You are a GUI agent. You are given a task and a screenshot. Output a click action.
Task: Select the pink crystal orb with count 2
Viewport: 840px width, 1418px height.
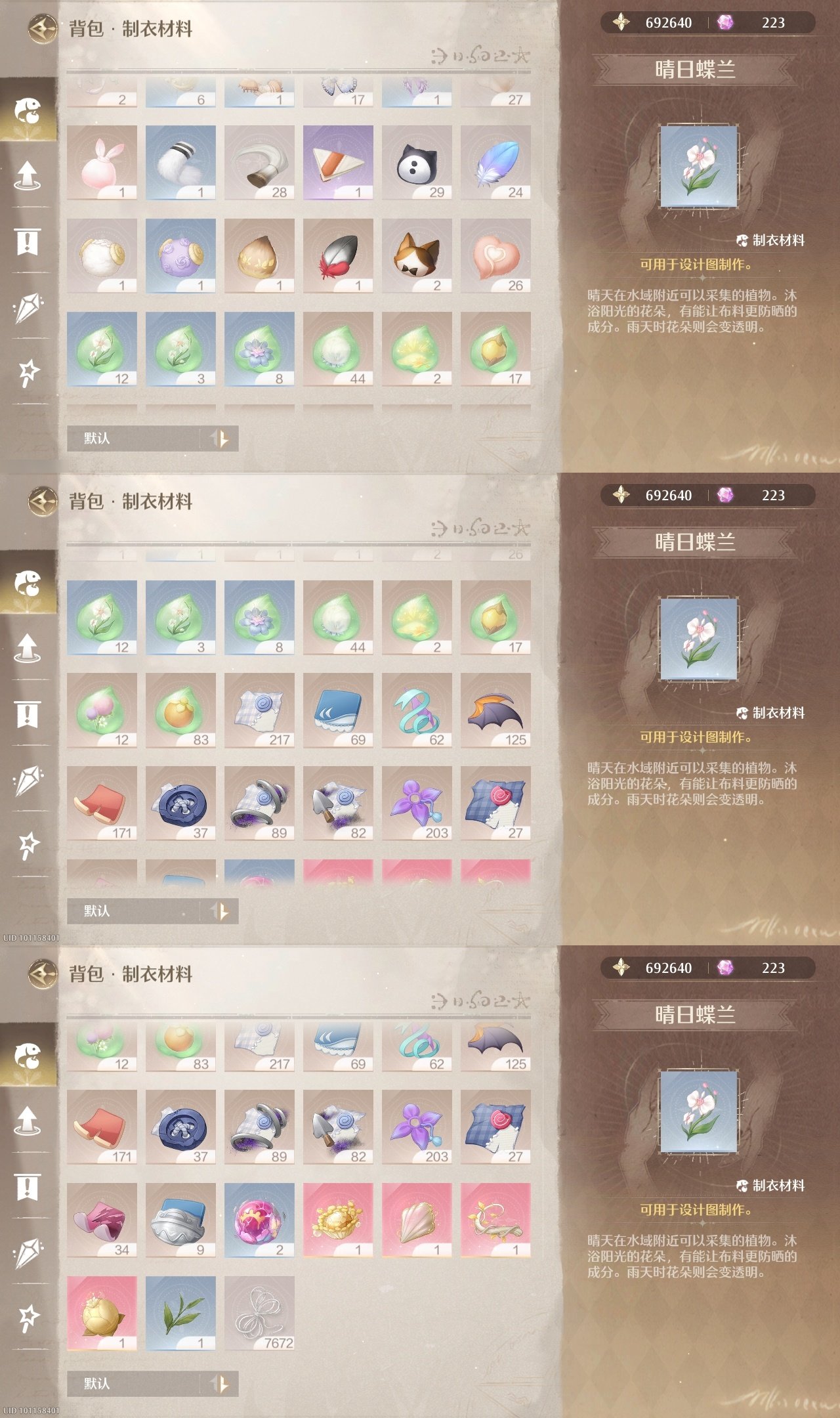point(259,1220)
